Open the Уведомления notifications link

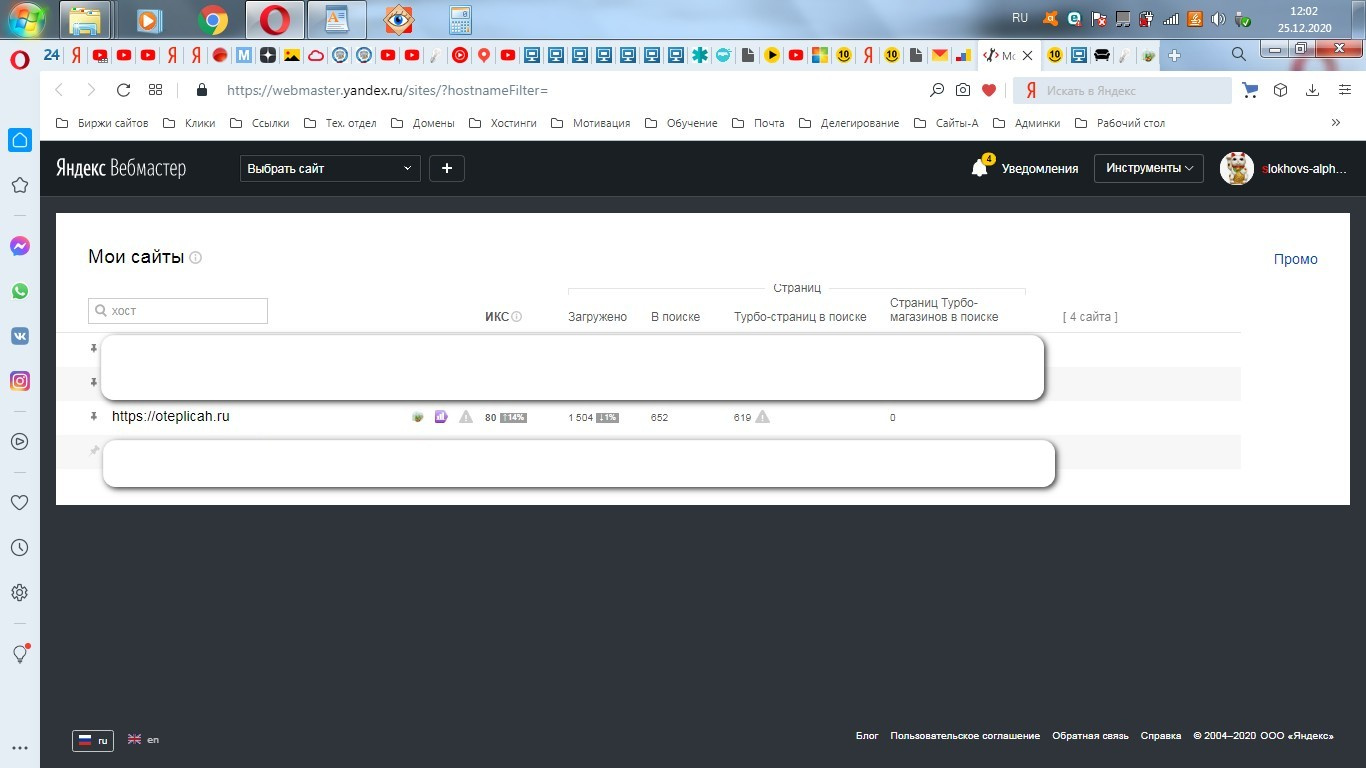pyautogui.click(x=1040, y=169)
